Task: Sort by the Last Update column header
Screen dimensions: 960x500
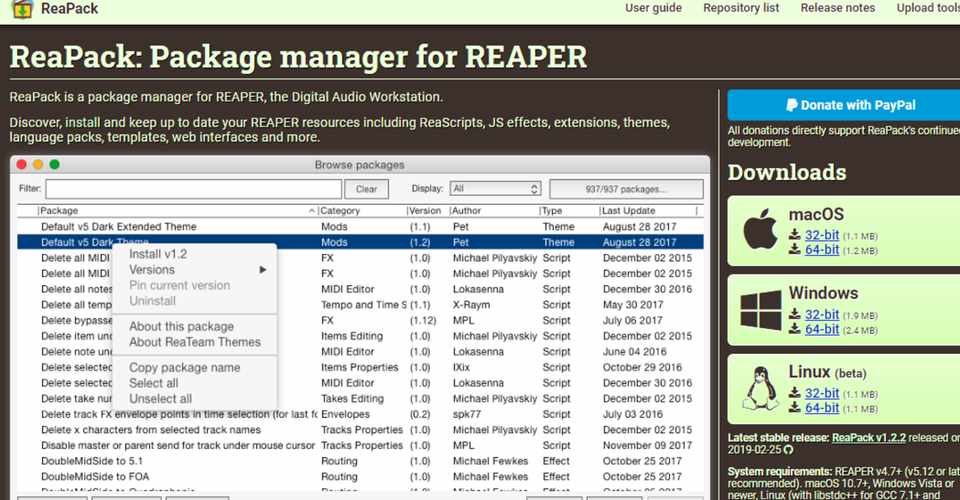Action: coord(648,211)
